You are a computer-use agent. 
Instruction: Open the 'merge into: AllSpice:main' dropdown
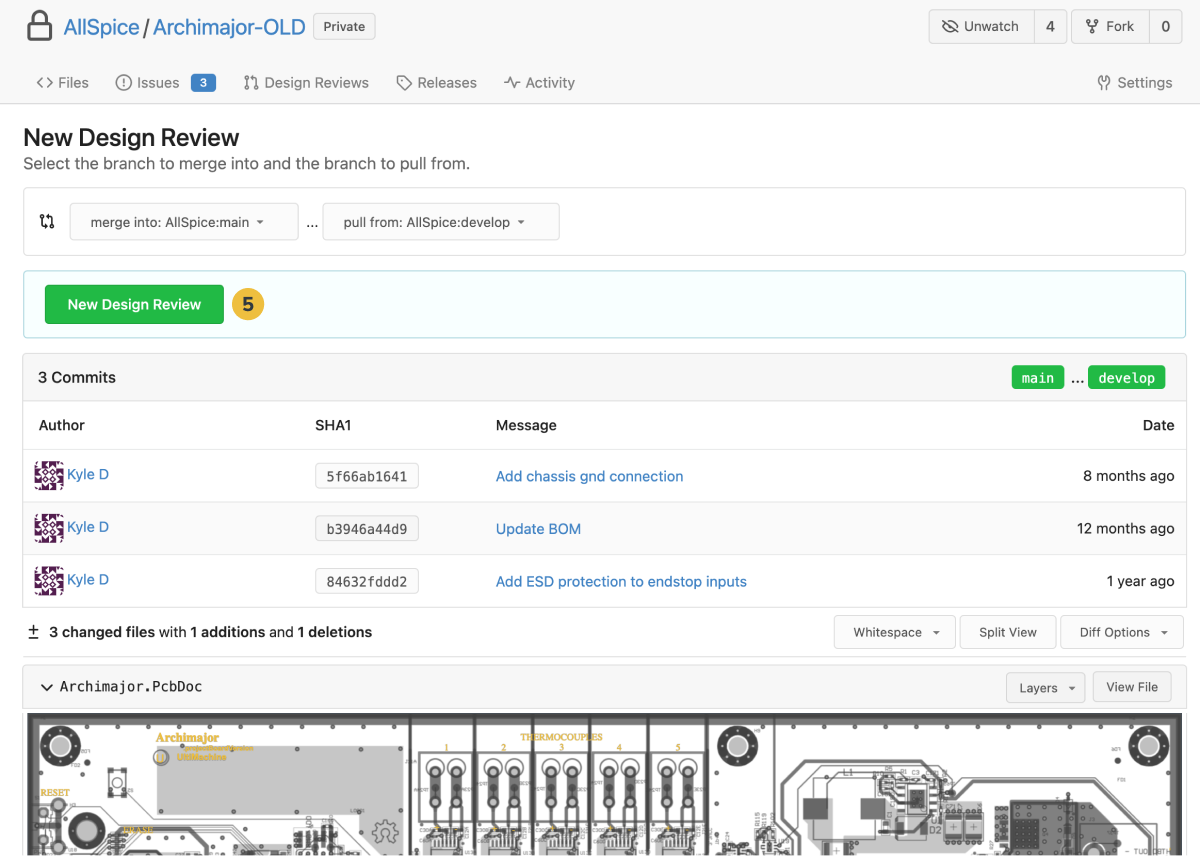[x=184, y=222]
